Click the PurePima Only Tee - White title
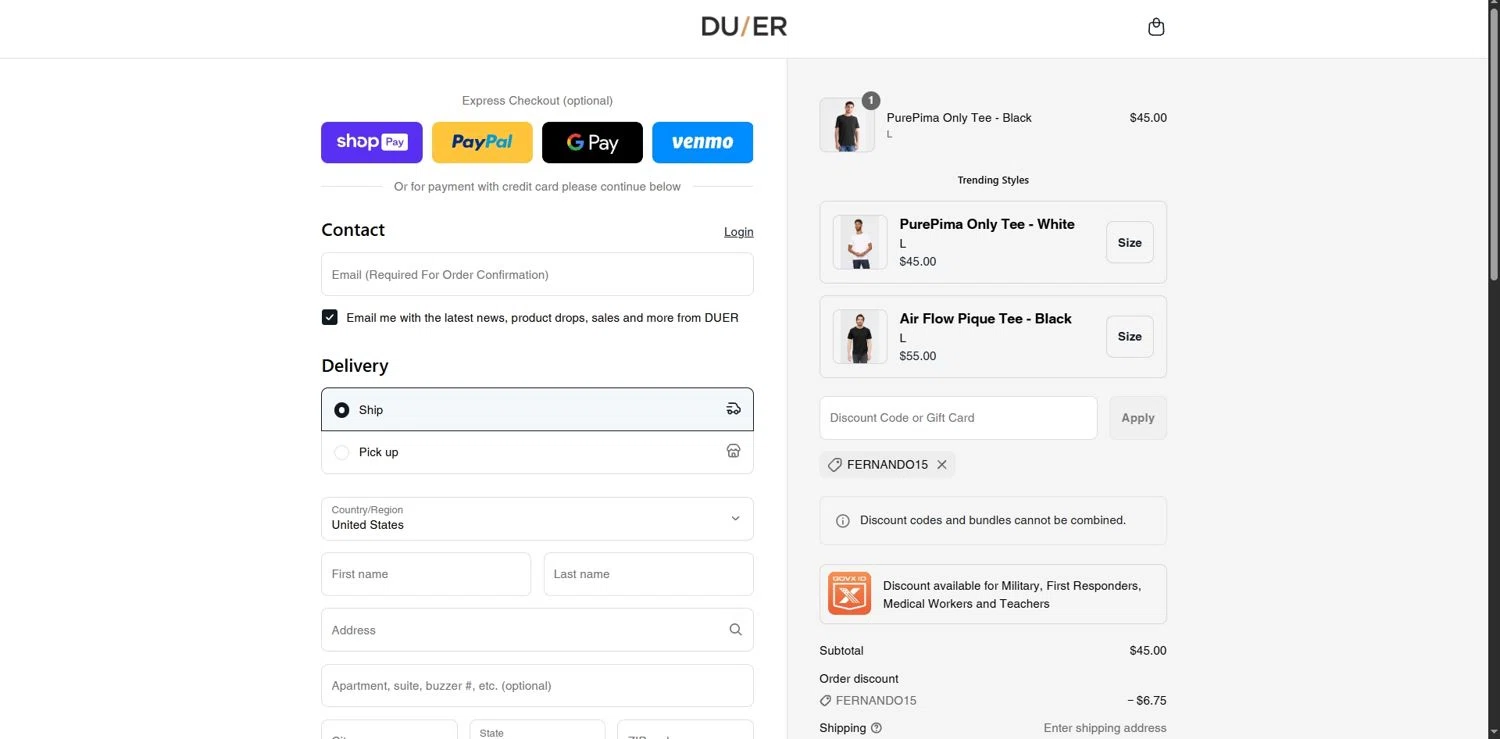The image size is (1500, 739). pos(987,224)
